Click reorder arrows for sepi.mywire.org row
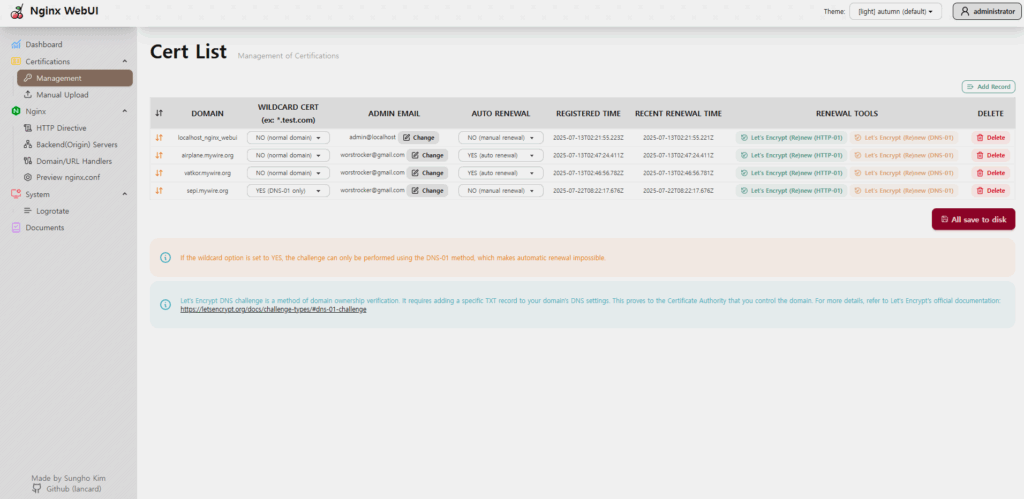Viewport: 1024px width, 499px height. [x=159, y=191]
